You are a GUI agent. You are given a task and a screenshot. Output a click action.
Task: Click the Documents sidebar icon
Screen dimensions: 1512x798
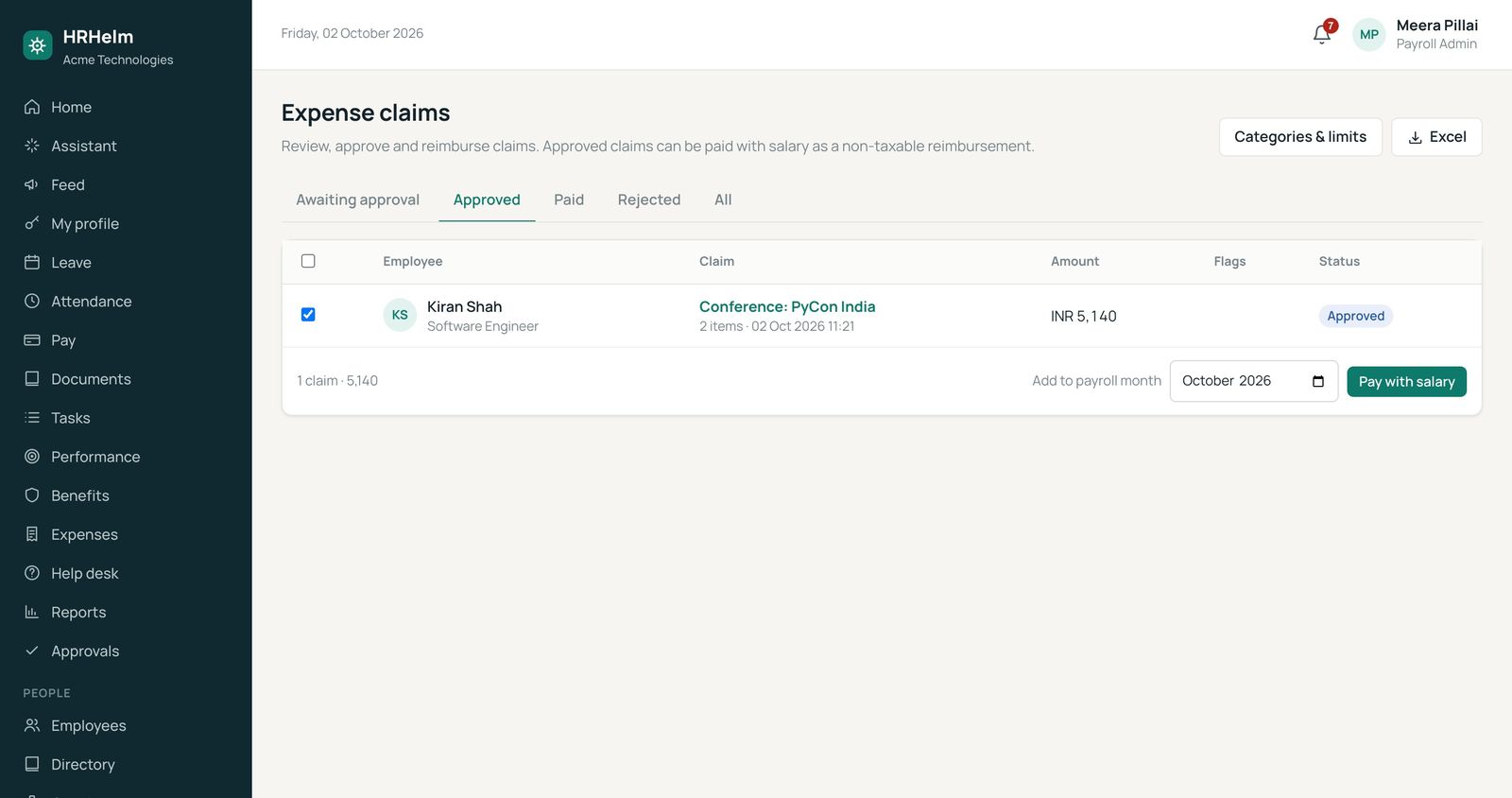pos(32,378)
